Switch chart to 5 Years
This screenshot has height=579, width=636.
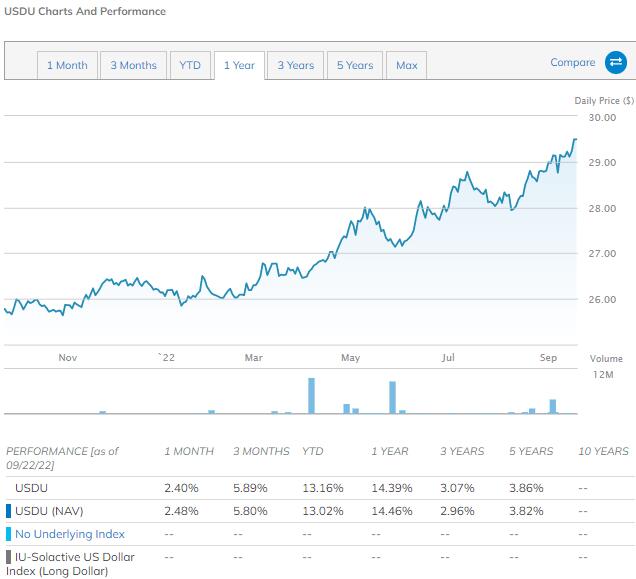pos(355,66)
